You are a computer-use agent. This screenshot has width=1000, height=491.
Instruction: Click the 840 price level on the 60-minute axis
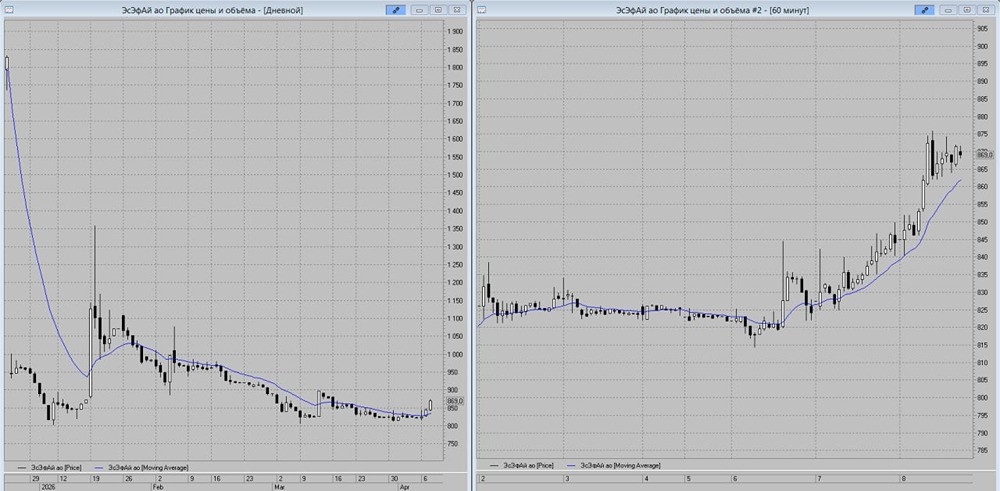[x=983, y=257]
